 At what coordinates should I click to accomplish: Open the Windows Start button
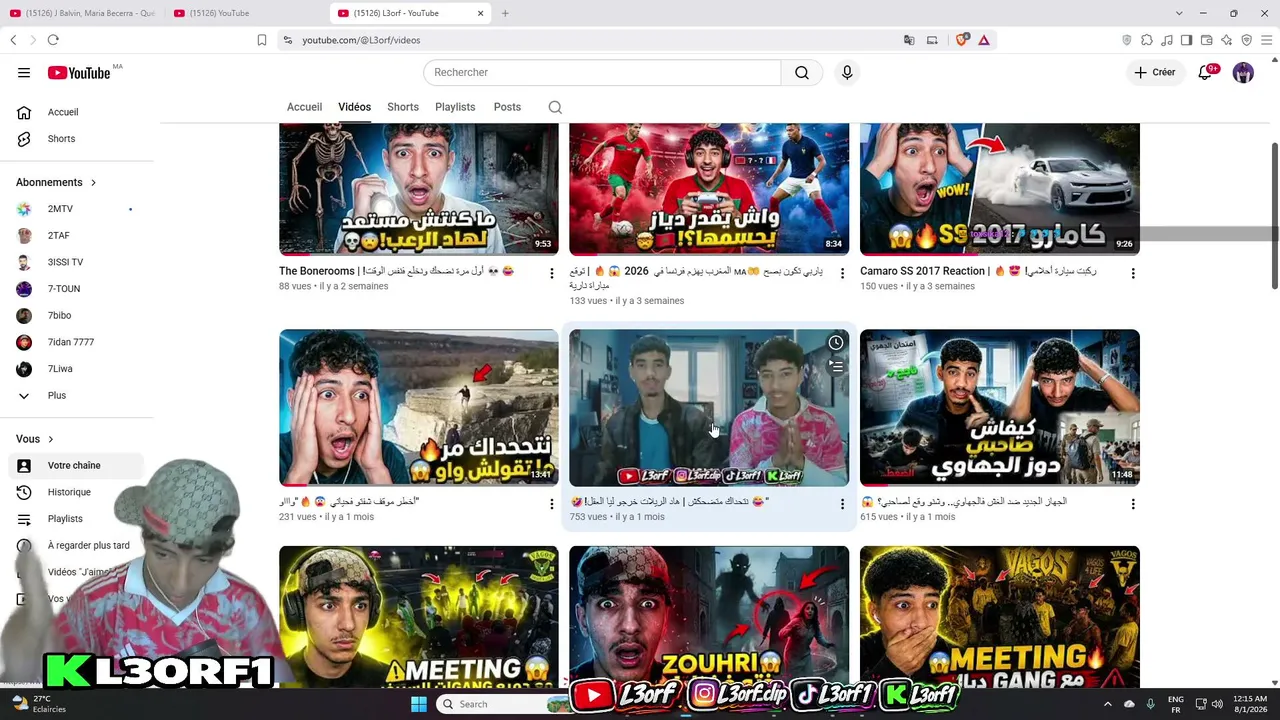[419, 704]
